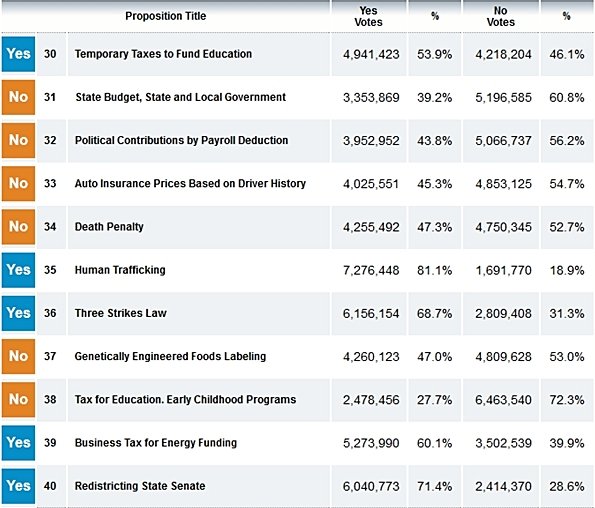
Task: Click the 72.3% No percentage cell
Action: [567, 400]
